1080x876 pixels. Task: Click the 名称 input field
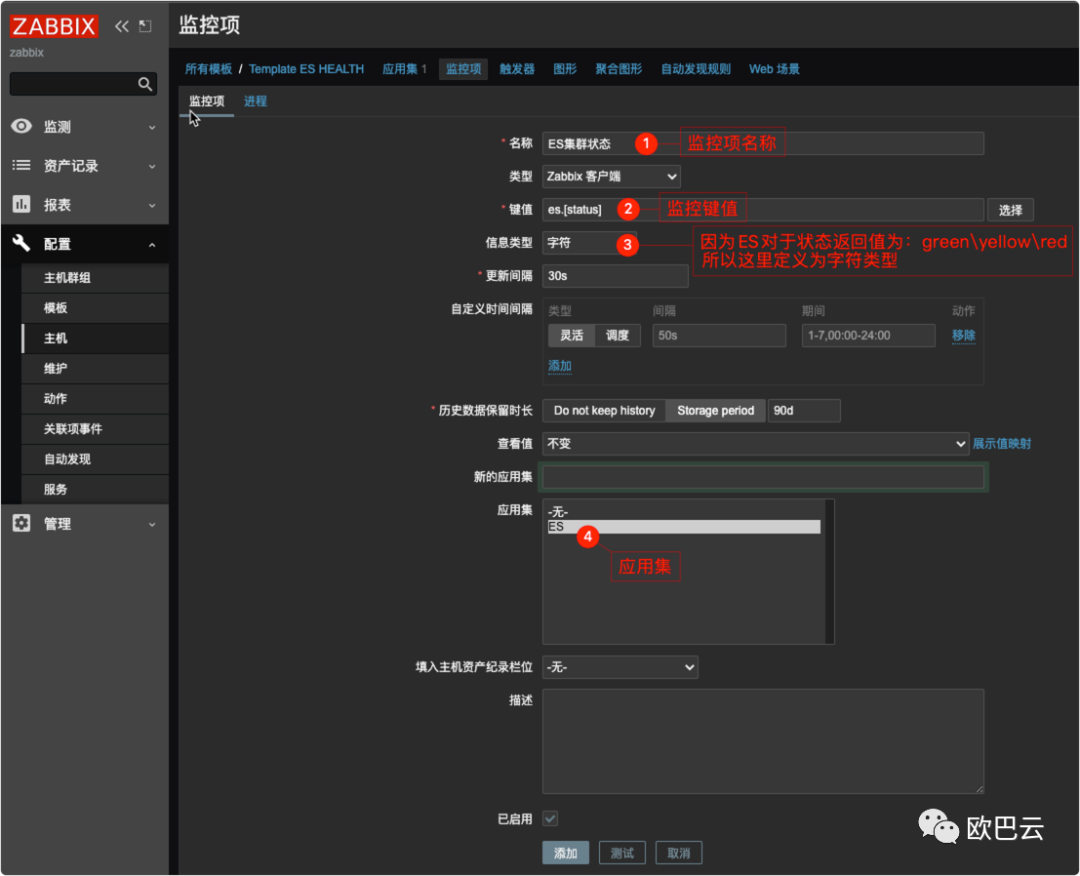click(763, 143)
